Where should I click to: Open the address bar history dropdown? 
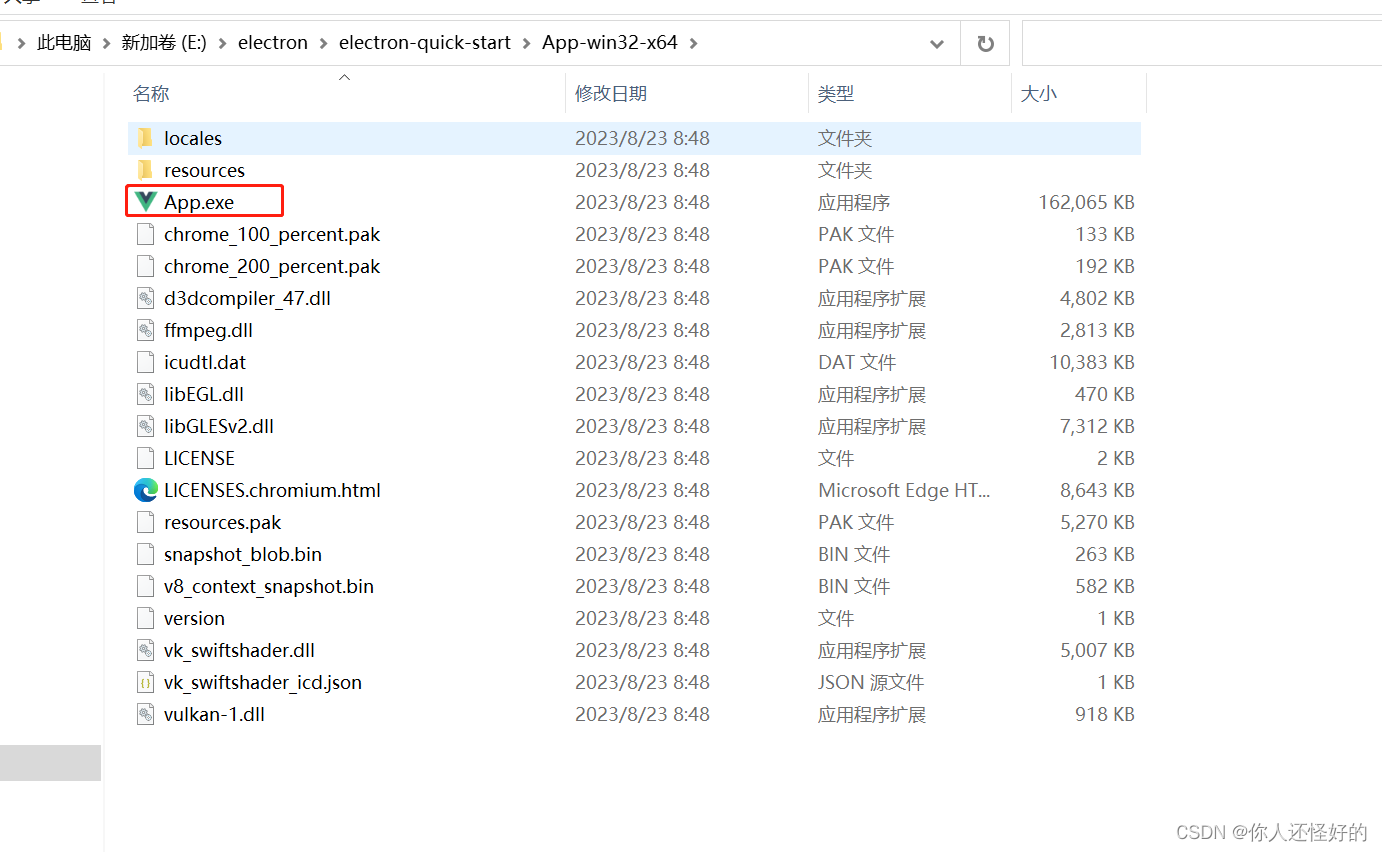pyautogui.click(x=937, y=43)
